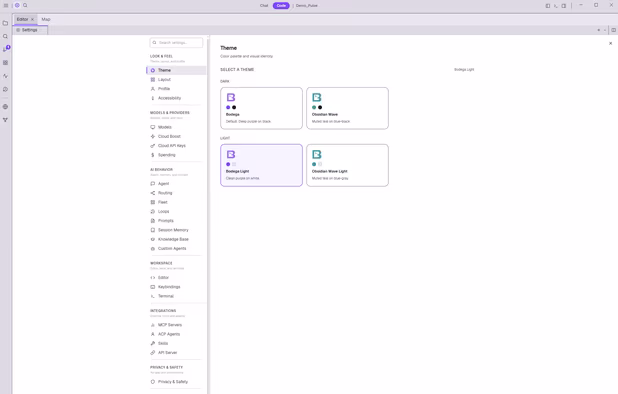Open Layout settings
The height and width of the screenshot is (394, 618).
pyautogui.click(x=176, y=80)
